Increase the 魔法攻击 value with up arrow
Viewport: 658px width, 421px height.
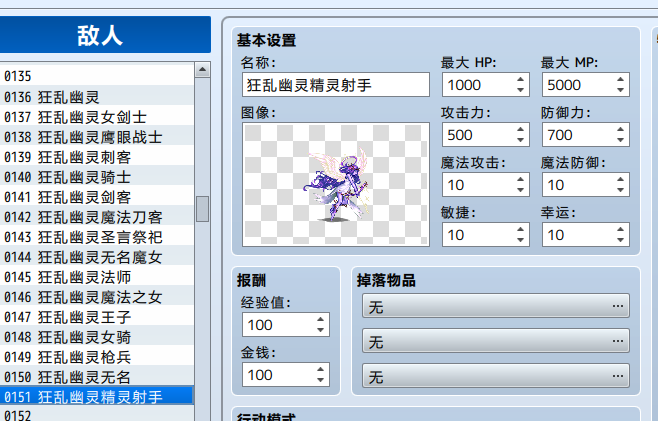point(520,179)
